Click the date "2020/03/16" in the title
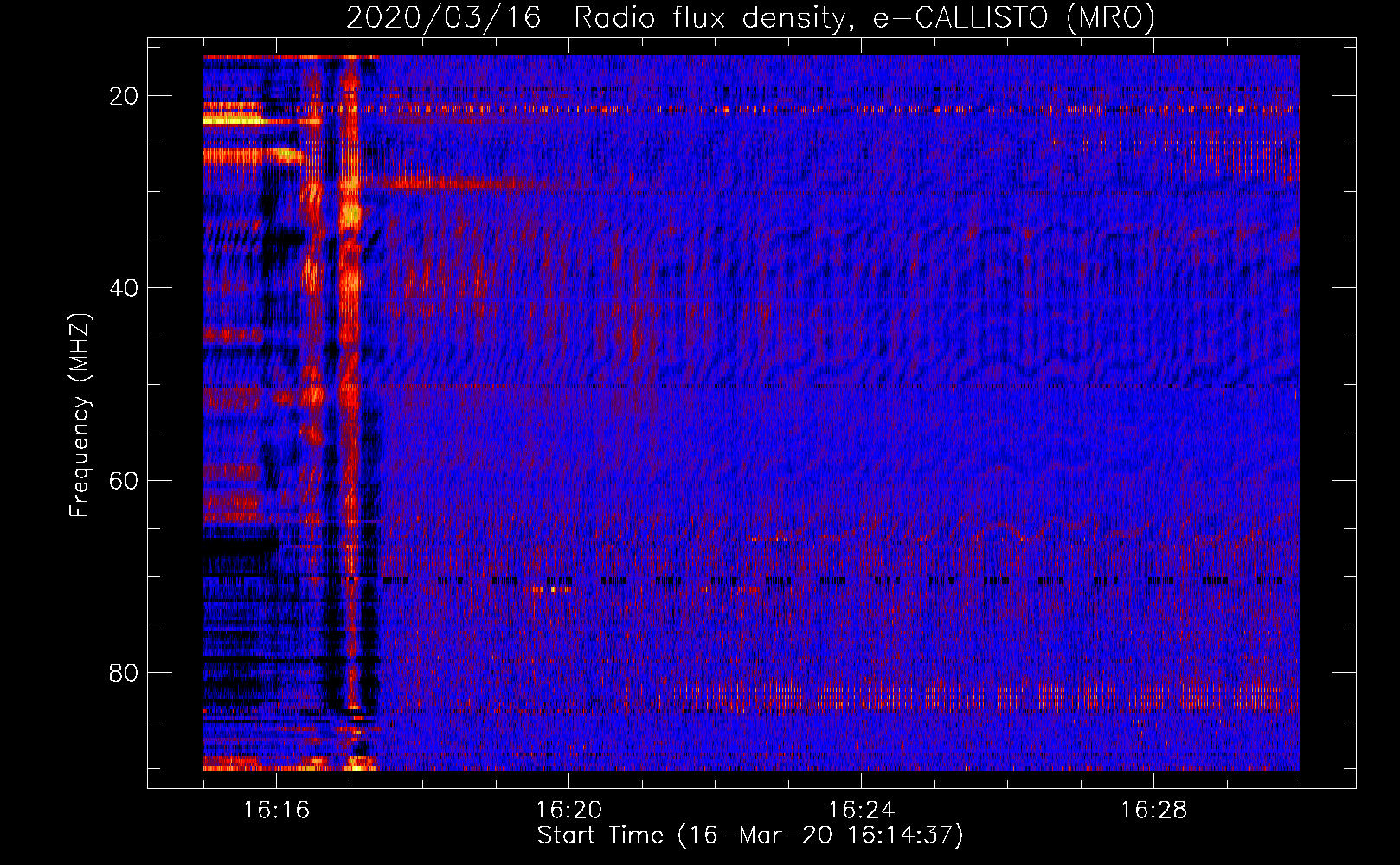This screenshot has width=1400, height=865. pos(443,17)
